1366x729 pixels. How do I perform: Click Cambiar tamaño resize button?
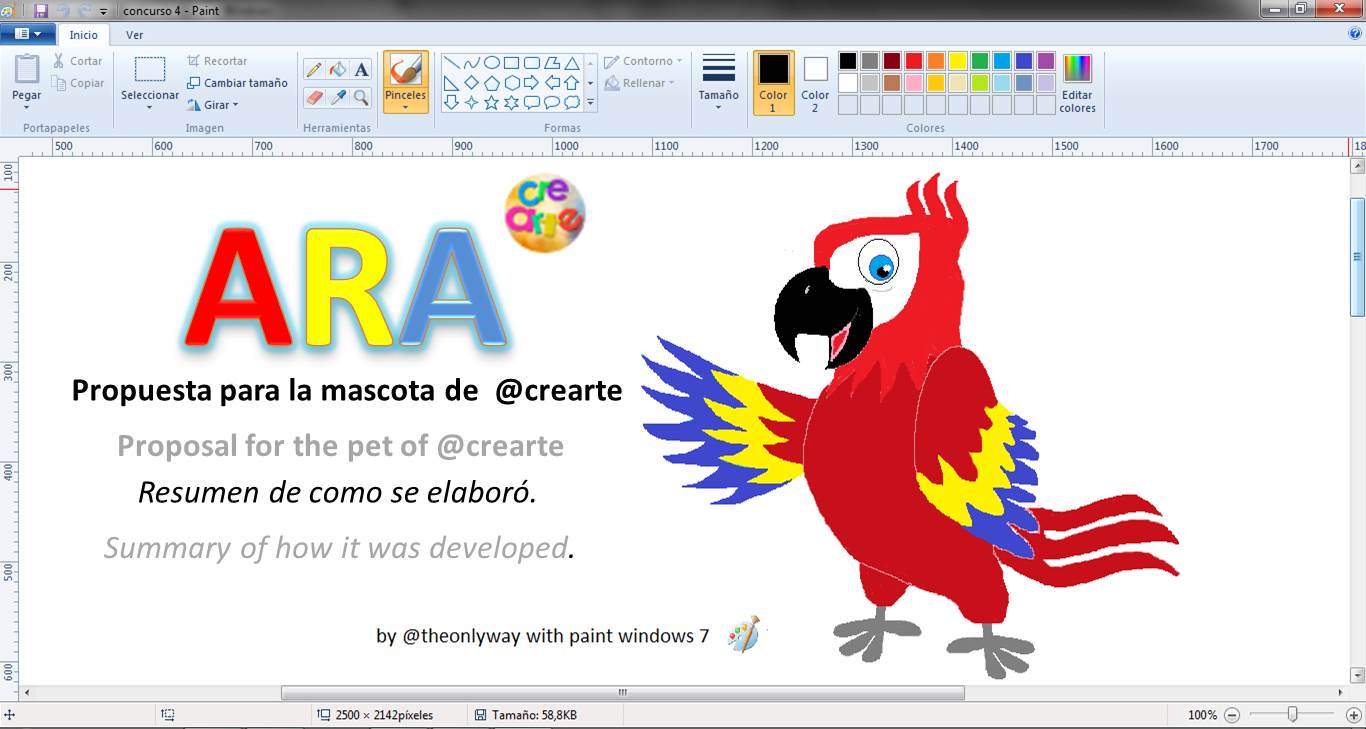237,83
